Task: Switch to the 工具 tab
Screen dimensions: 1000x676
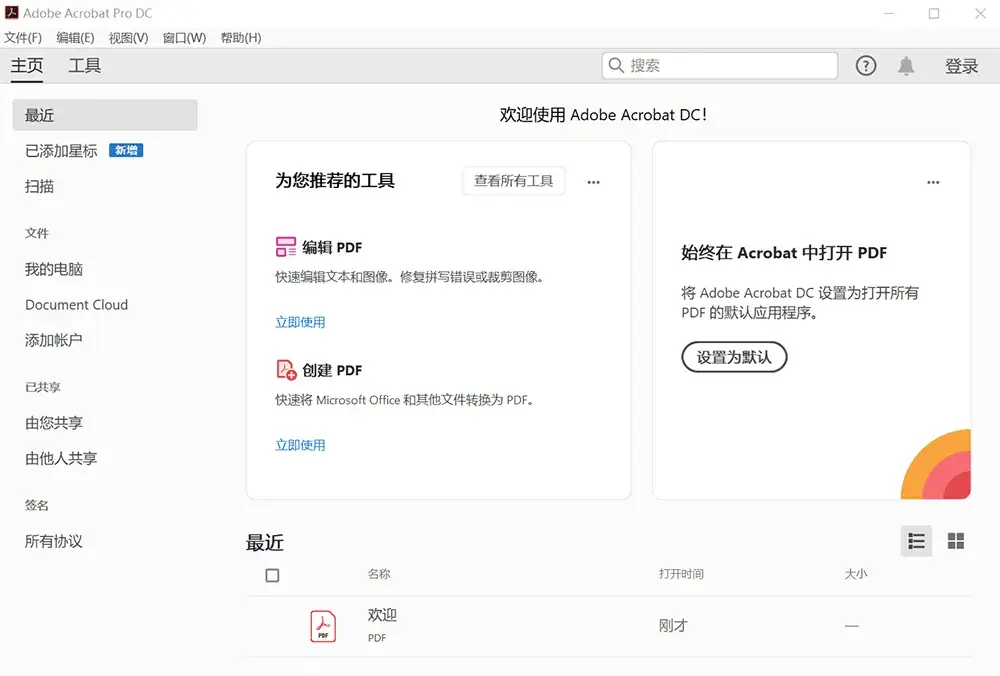Action: coord(84,66)
